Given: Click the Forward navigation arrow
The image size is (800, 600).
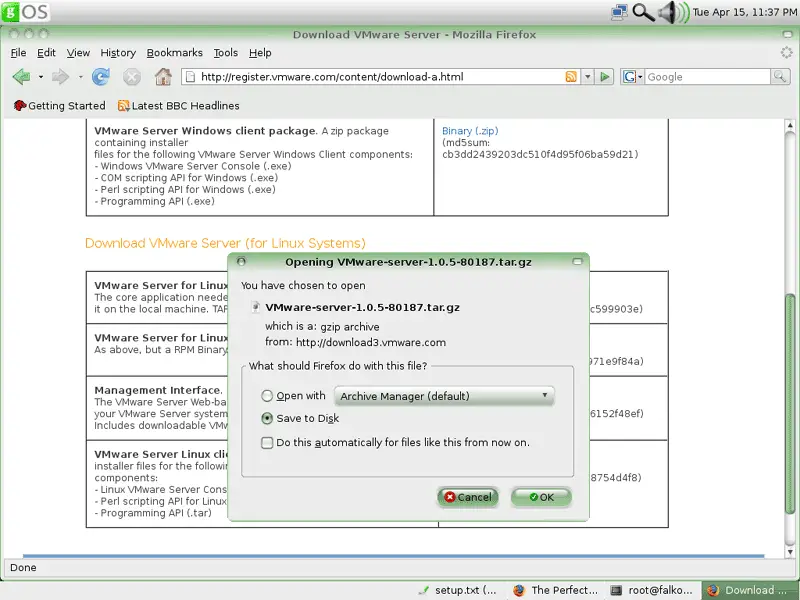Looking at the screenshot, I should (x=60, y=77).
